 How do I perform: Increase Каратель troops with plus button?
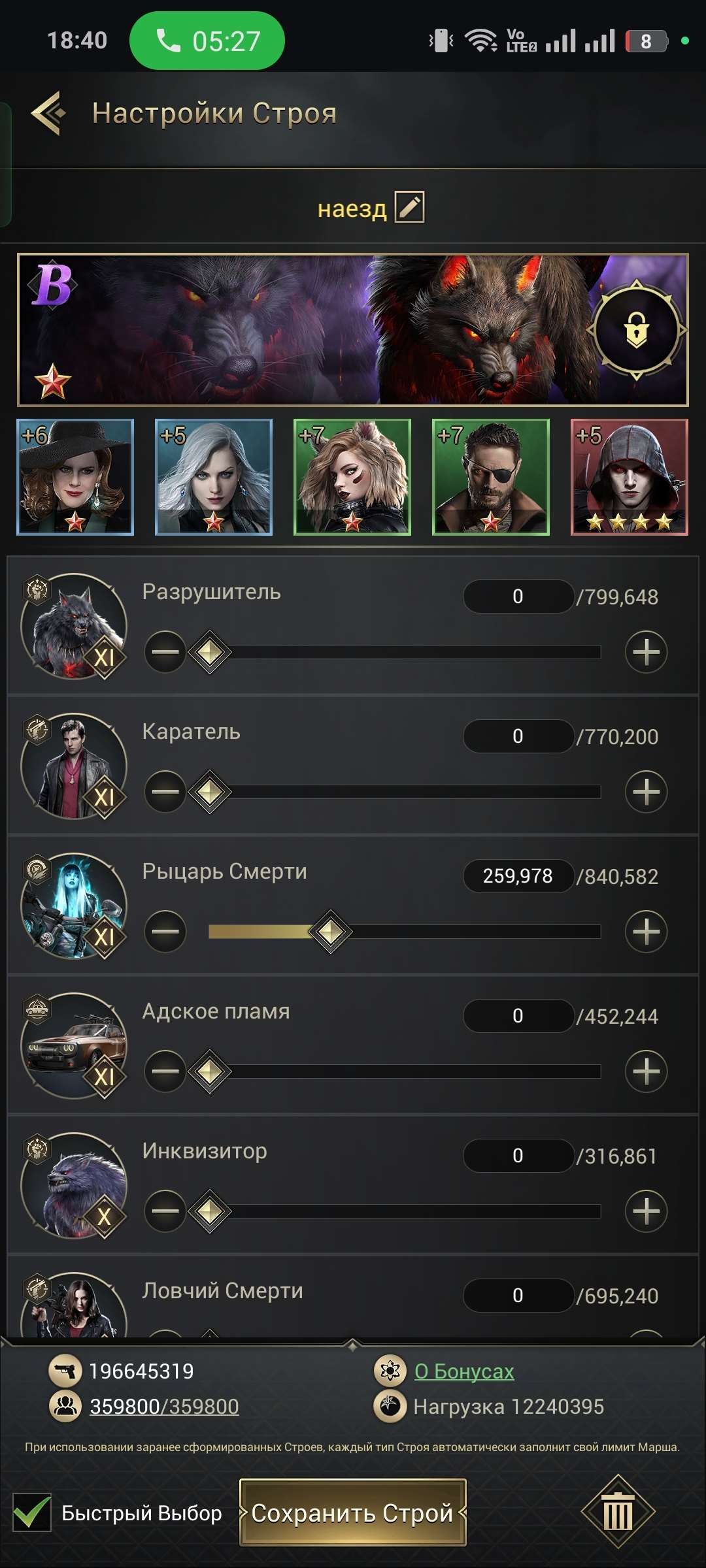click(x=646, y=792)
